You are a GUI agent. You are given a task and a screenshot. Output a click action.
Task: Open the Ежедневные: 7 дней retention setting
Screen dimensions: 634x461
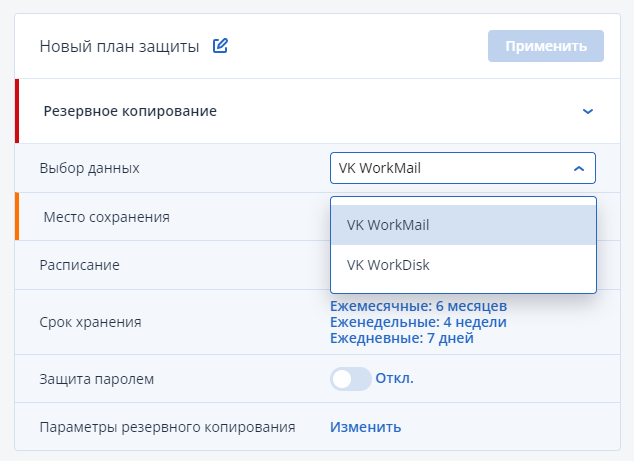(x=402, y=338)
